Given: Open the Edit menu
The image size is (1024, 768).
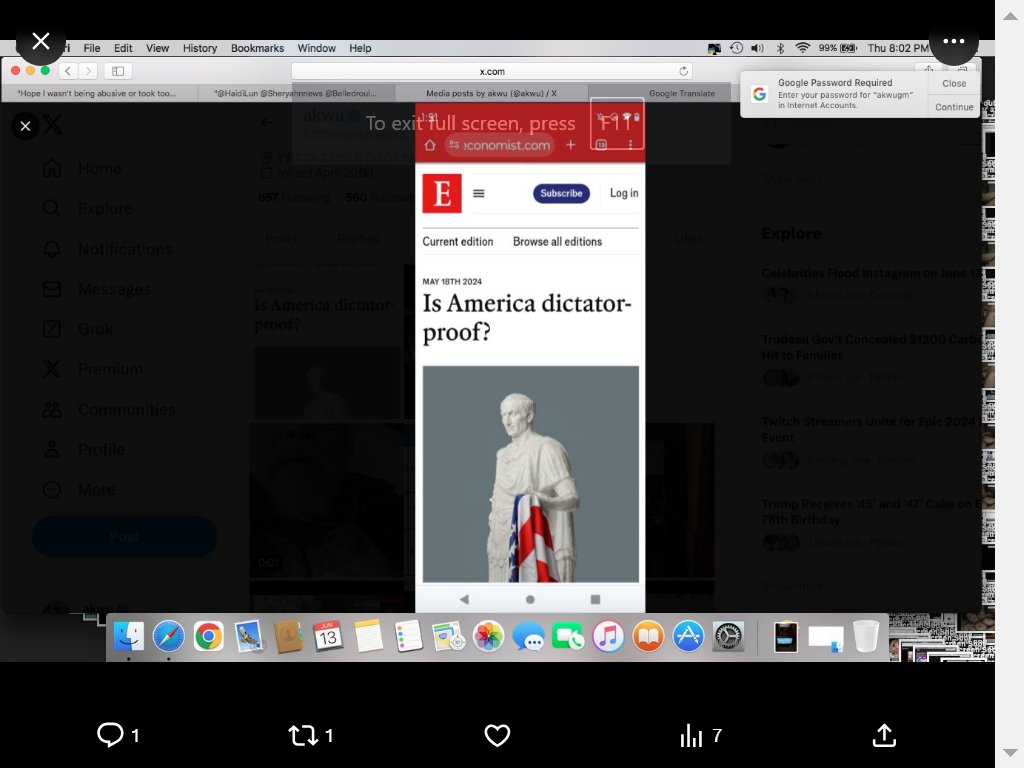Looking at the screenshot, I should point(123,48).
